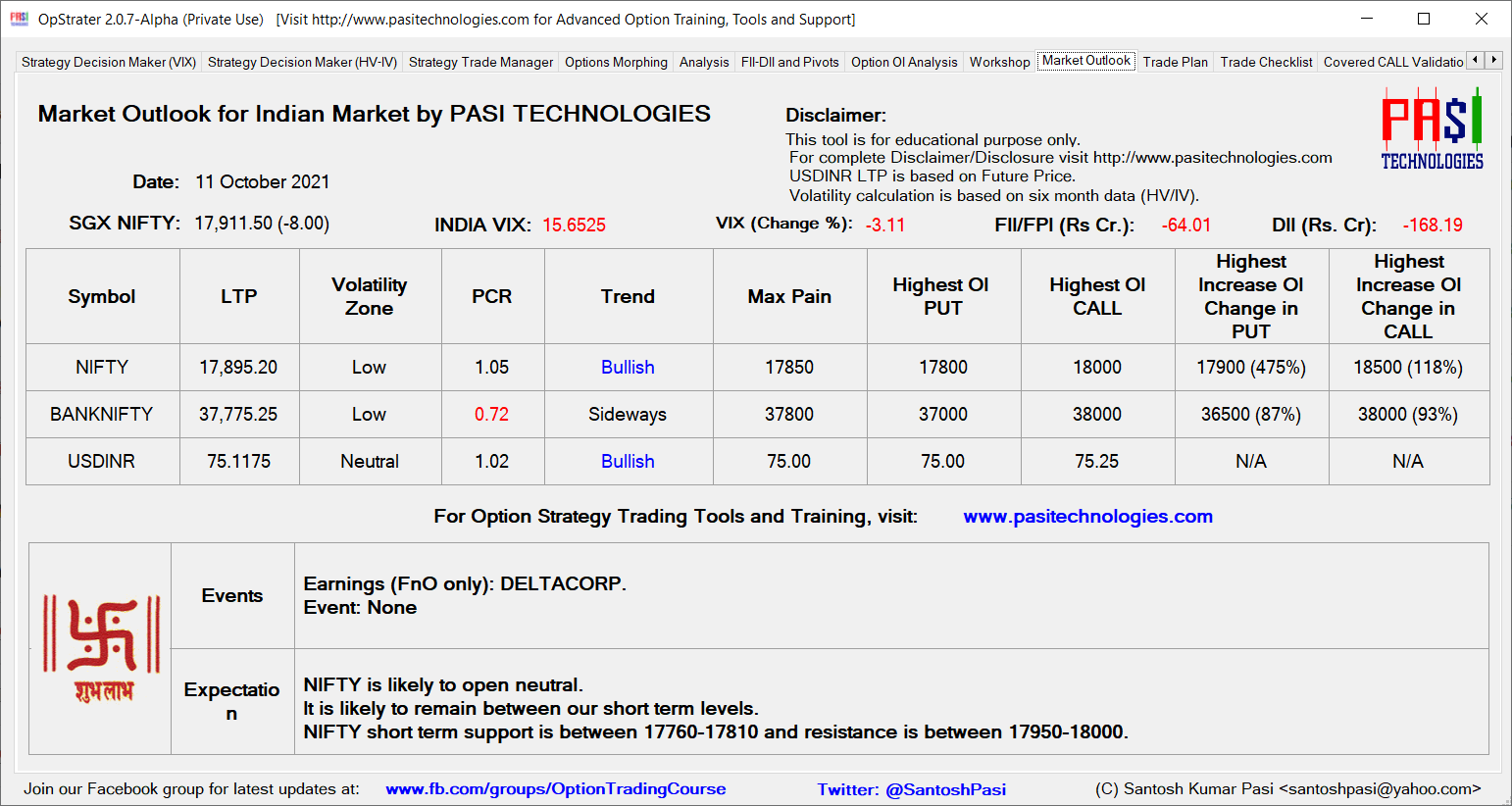Click NIFTY Highest OI PUT 17800
Image resolution: width=1512 pixels, height=806 pixels.
pyautogui.click(x=943, y=367)
